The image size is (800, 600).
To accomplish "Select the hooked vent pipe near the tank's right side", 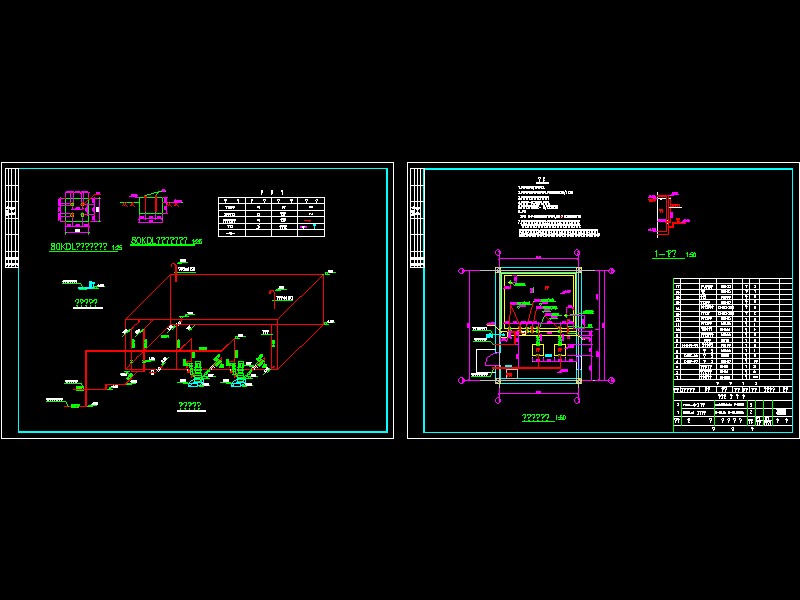I will click(x=273, y=299).
